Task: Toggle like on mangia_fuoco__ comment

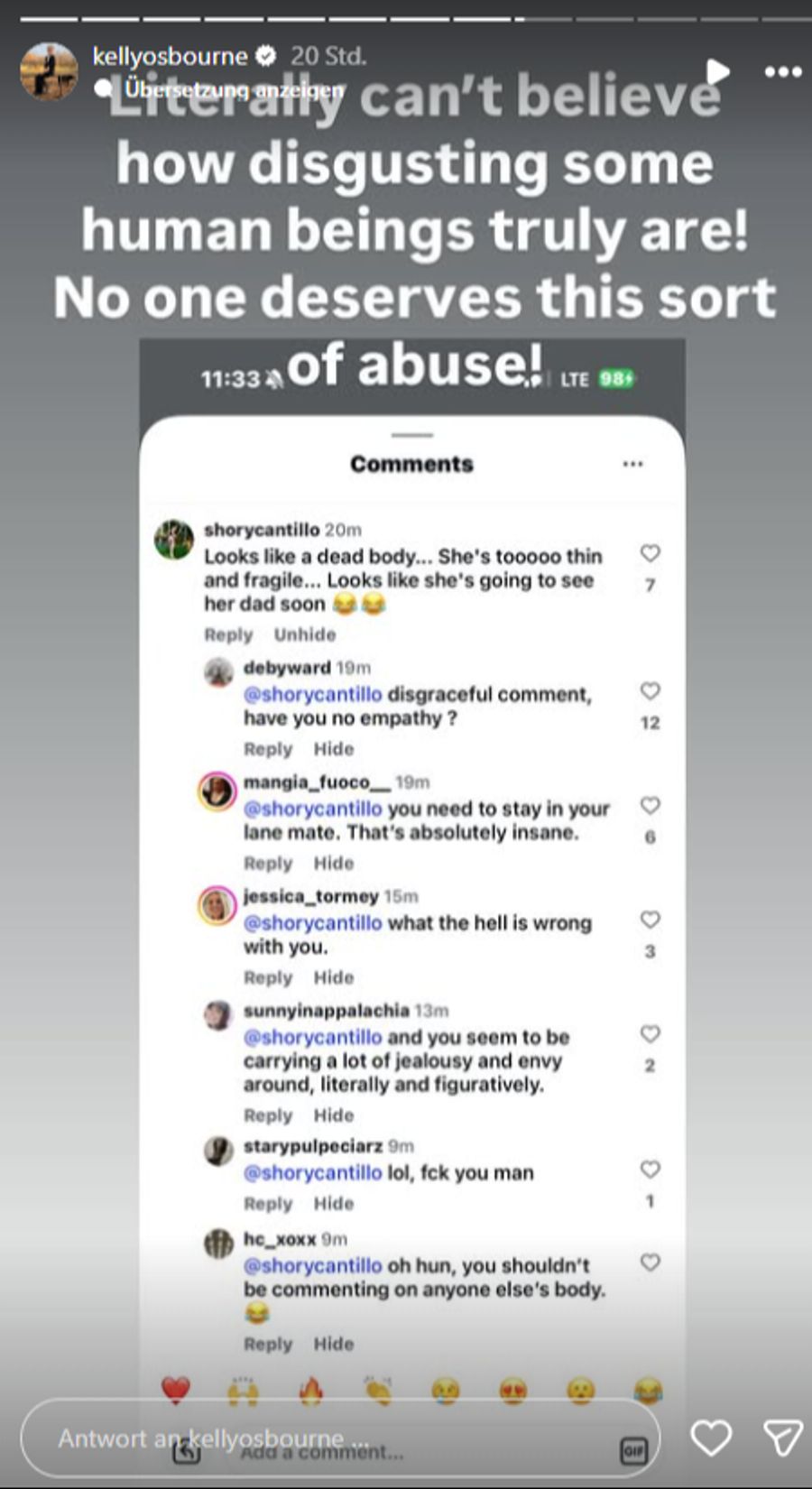Action: coord(650,805)
